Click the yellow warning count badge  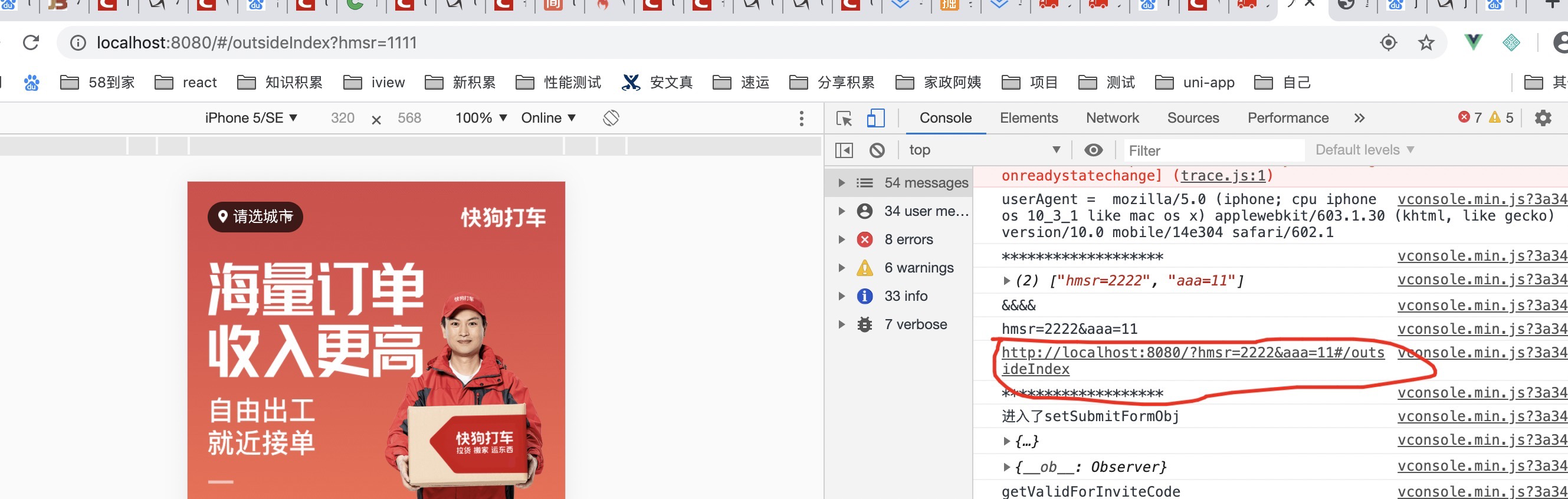coord(1501,117)
